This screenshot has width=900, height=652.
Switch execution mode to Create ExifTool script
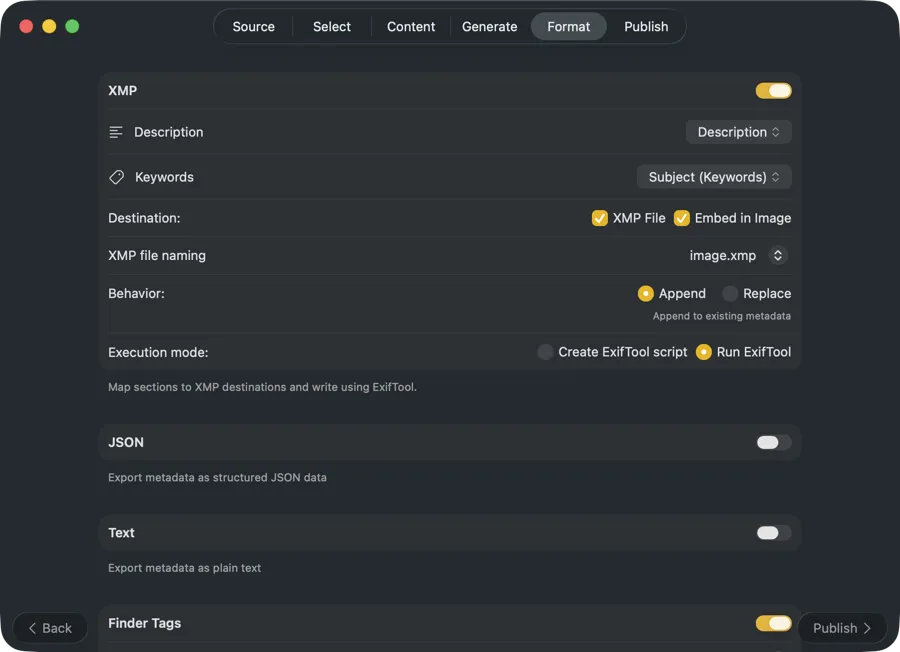click(545, 352)
